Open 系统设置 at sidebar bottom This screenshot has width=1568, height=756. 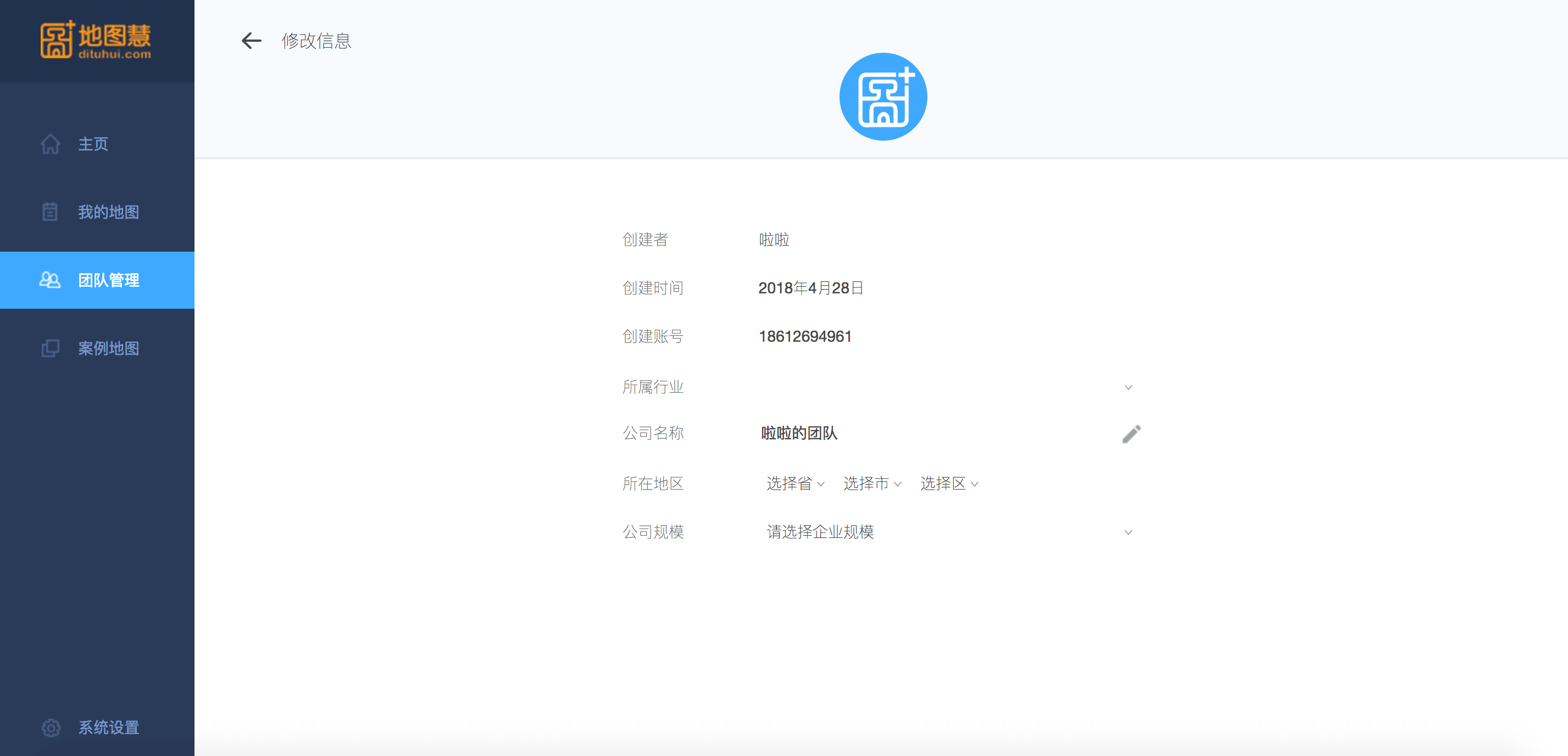pos(97,727)
